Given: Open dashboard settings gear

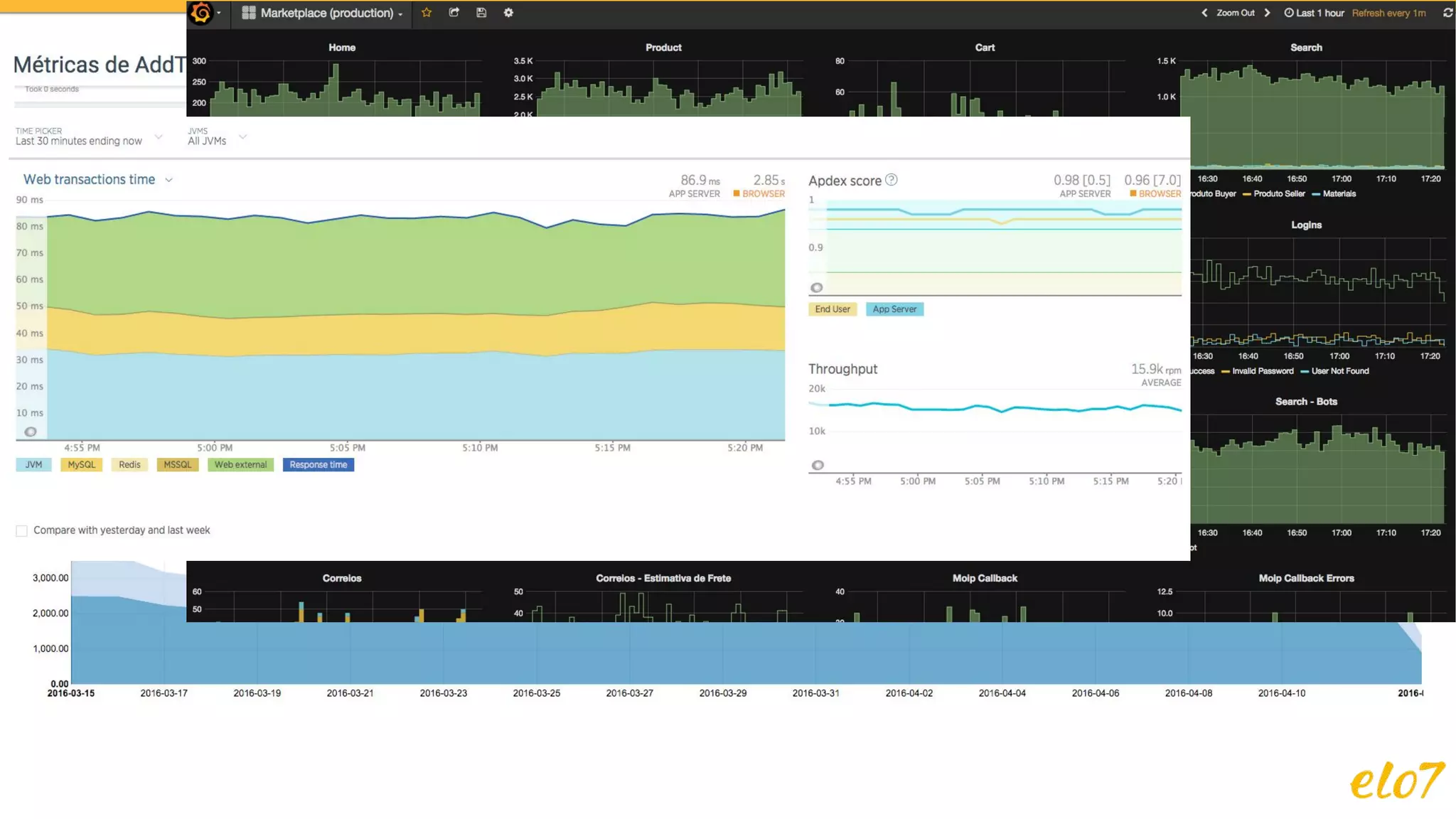Looking at the screenshot, I should pyautogui.click(x=508, y=13).
